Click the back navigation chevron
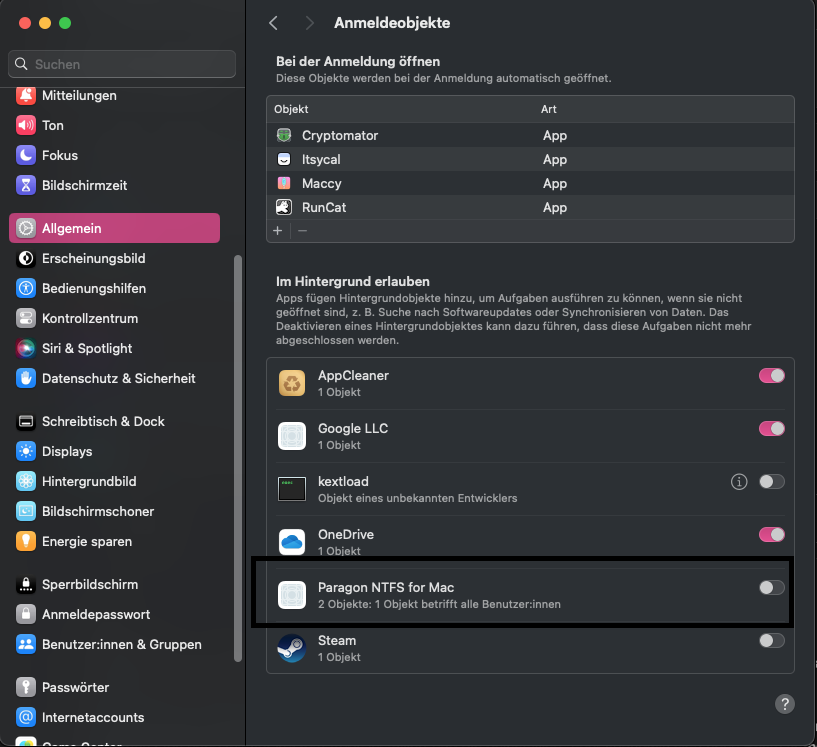The width and height of the screenshot is (817, 747). (274, 22)
